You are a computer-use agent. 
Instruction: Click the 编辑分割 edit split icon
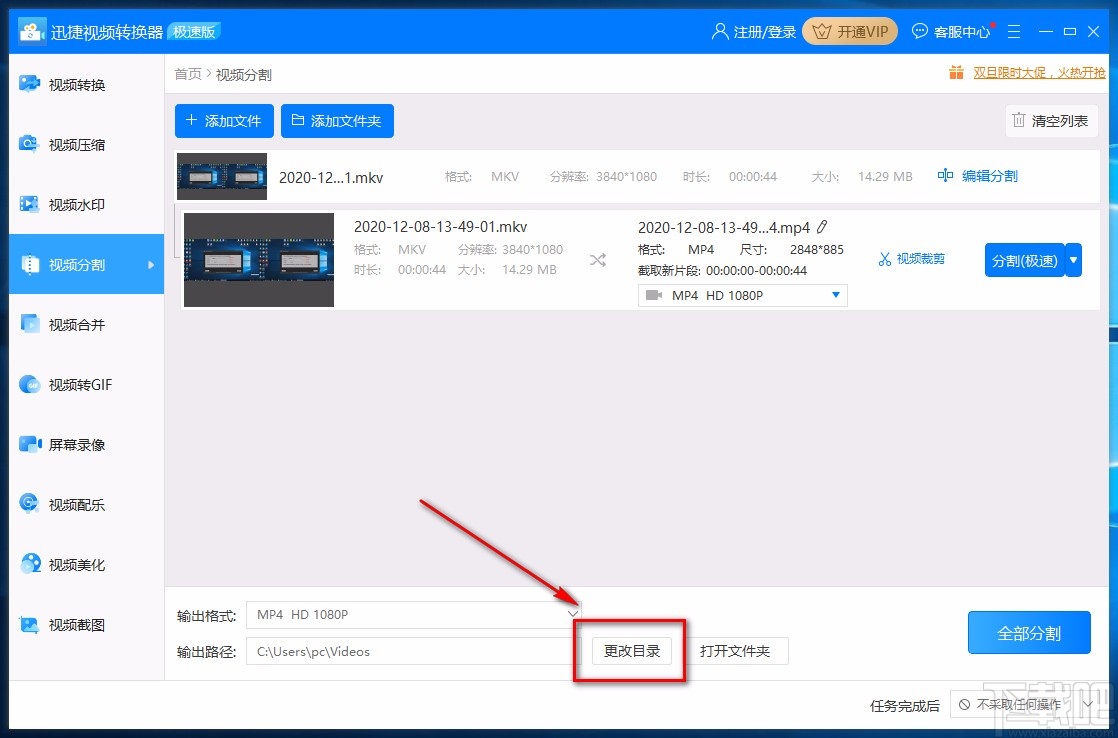click(977, 175)
